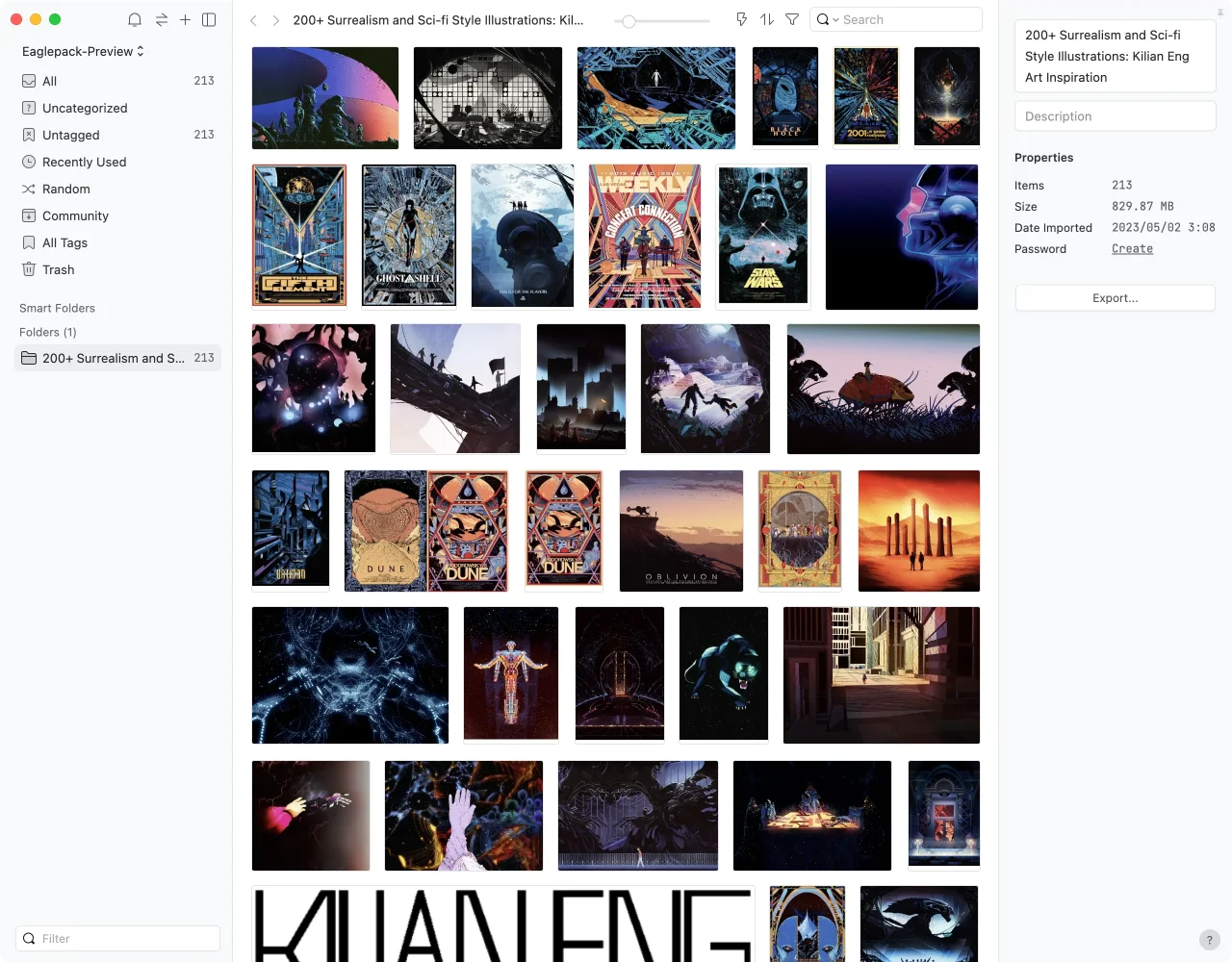Click the sidebar Filter field

click(117, 938)
